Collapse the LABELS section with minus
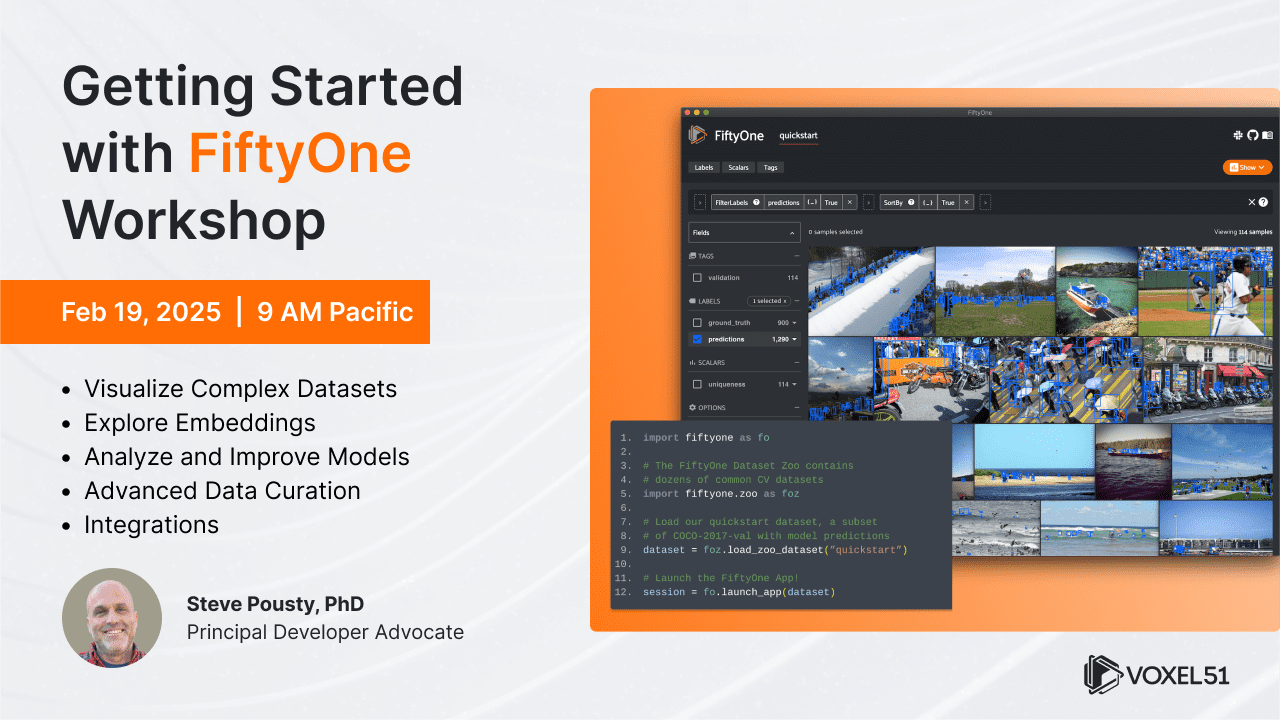The width and height of the screenshot is (1280, 720). pos(796,301)
